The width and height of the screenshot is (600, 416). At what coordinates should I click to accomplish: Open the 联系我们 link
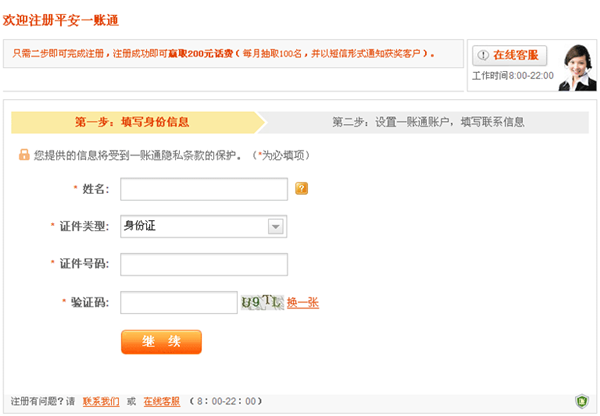click(101, 401)
